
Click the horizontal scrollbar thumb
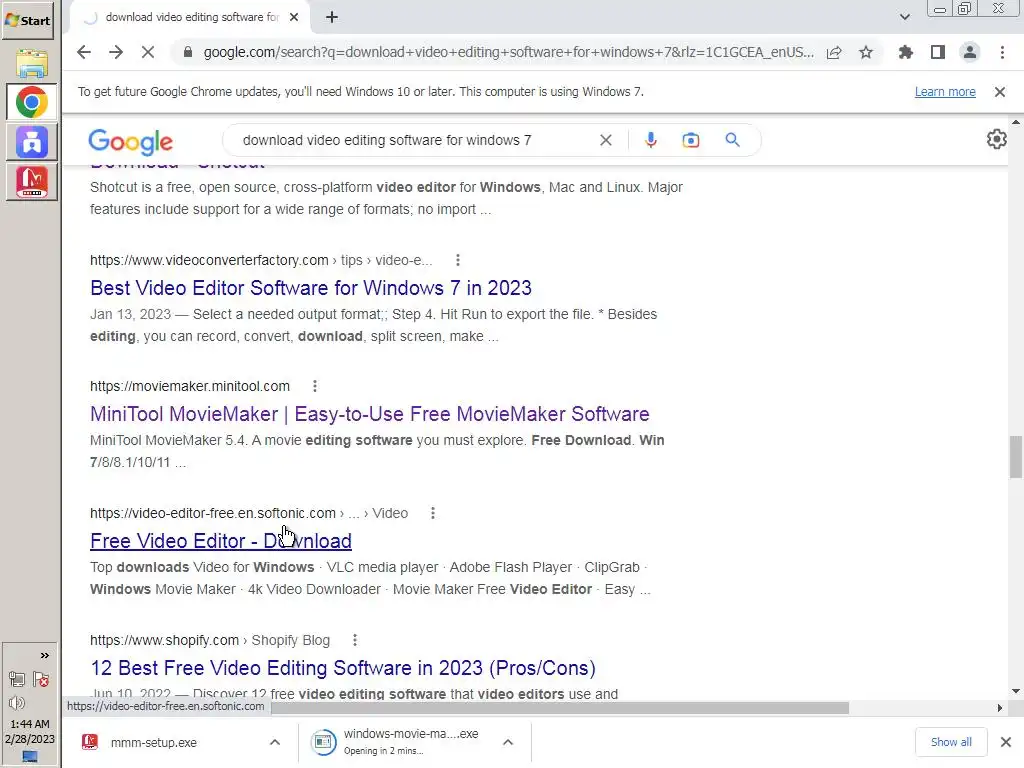coord(560,708)
